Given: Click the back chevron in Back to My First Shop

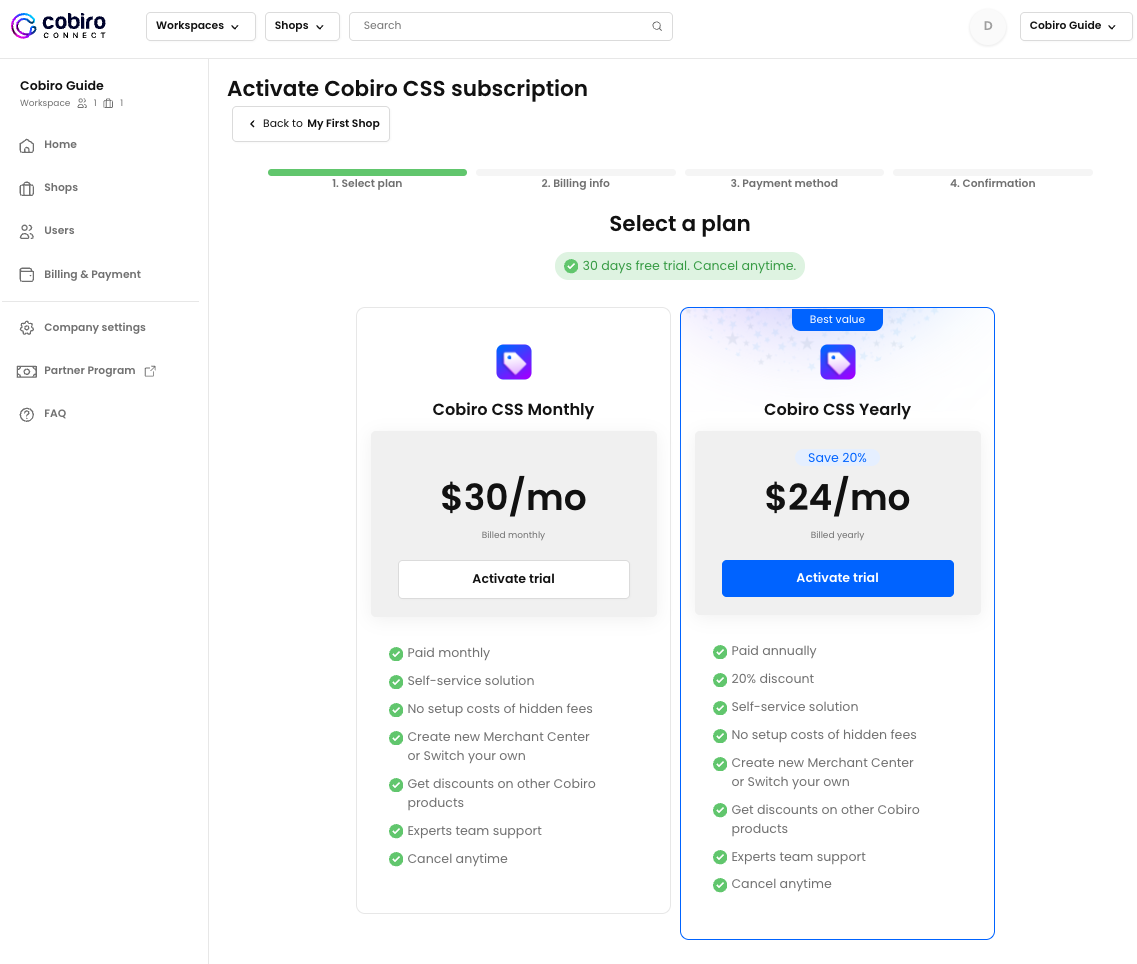Looking at the screenshot, I should pyautogui.click(x=252, y=124).
